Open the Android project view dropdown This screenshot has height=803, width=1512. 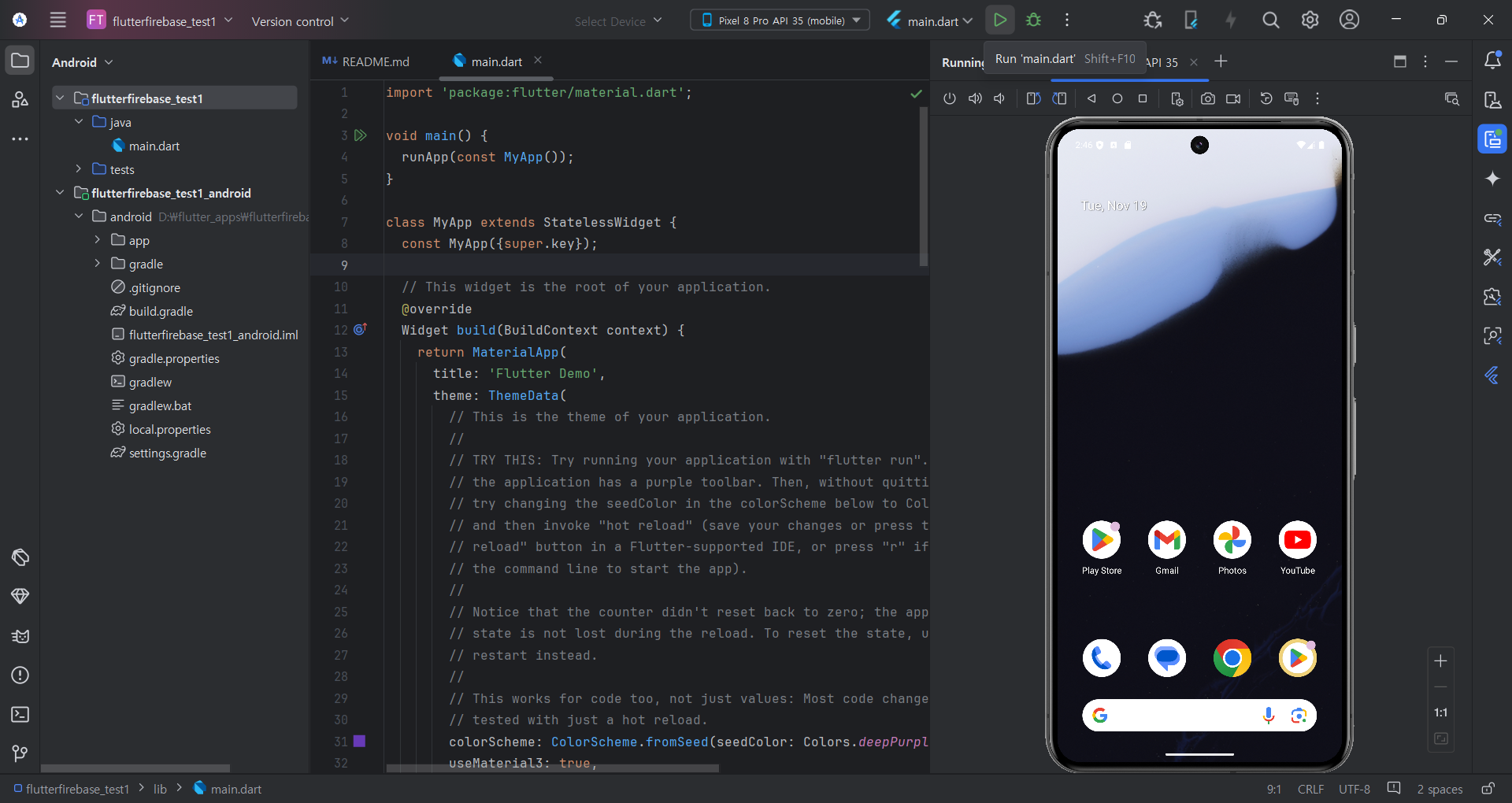coord(83,62)
